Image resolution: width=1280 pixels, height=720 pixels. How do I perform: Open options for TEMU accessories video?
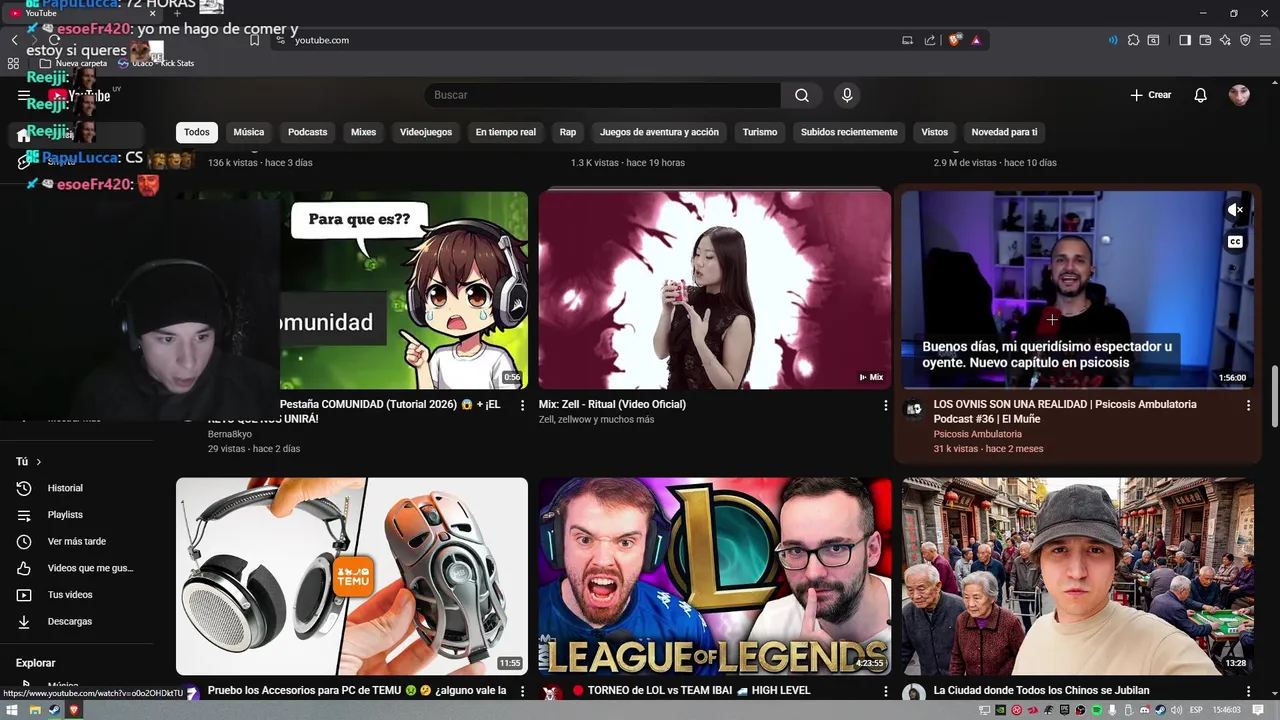522,691
